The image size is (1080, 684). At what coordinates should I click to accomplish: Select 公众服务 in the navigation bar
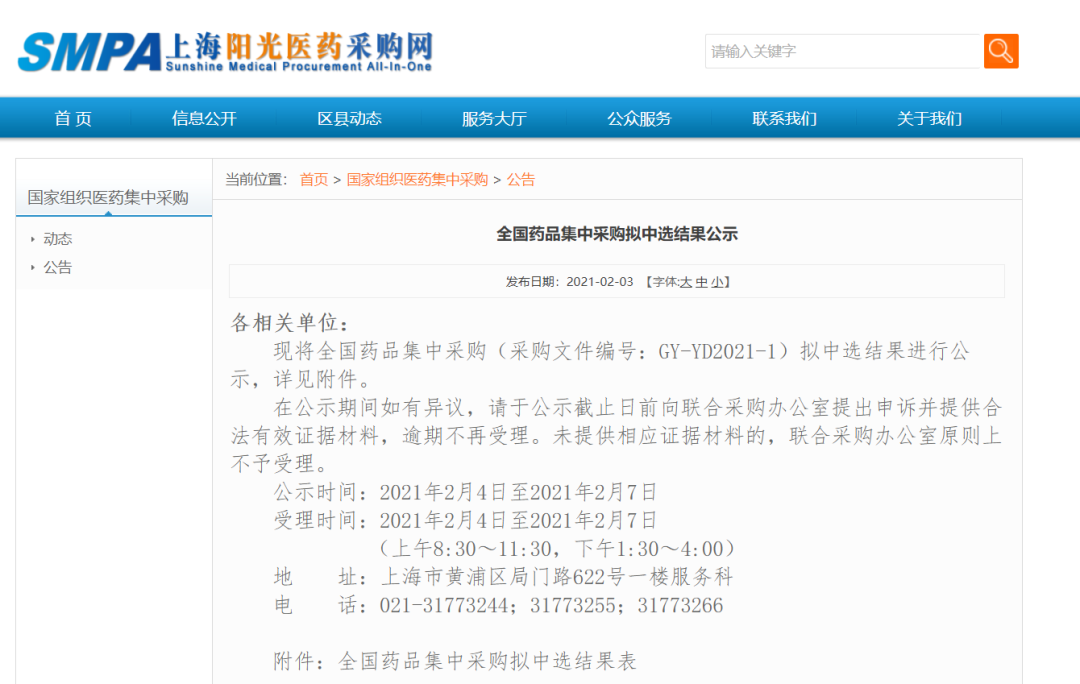click(x=639, y=118)
